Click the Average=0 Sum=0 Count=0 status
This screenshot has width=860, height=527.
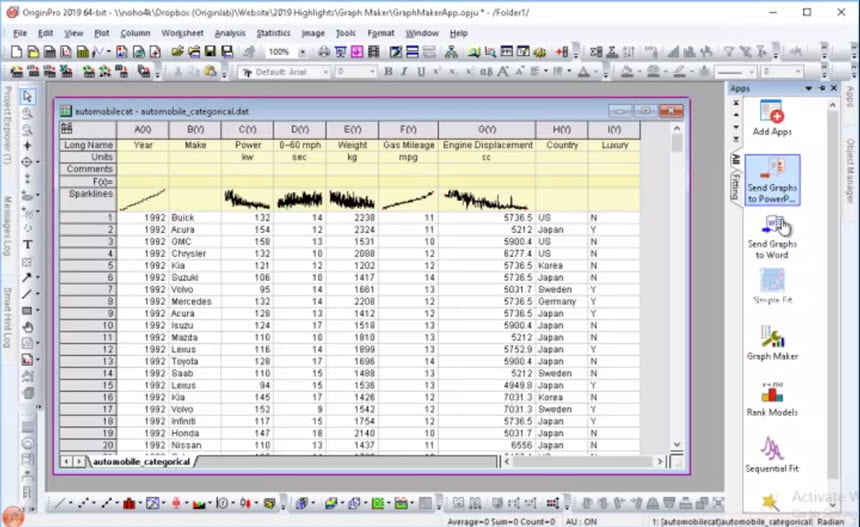click(x=501, y=522)
